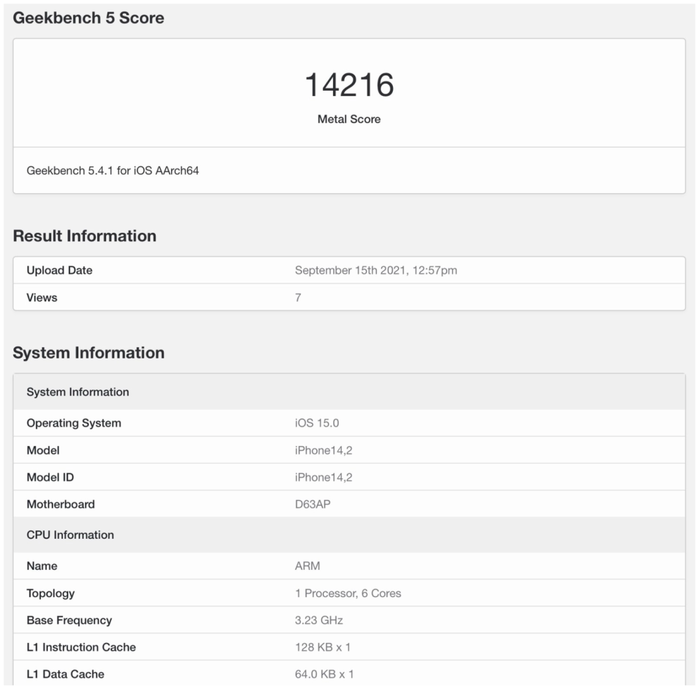Select the ARM CPU name value
The width and height of the screenshot is (700, 691).
coord(308,566)
